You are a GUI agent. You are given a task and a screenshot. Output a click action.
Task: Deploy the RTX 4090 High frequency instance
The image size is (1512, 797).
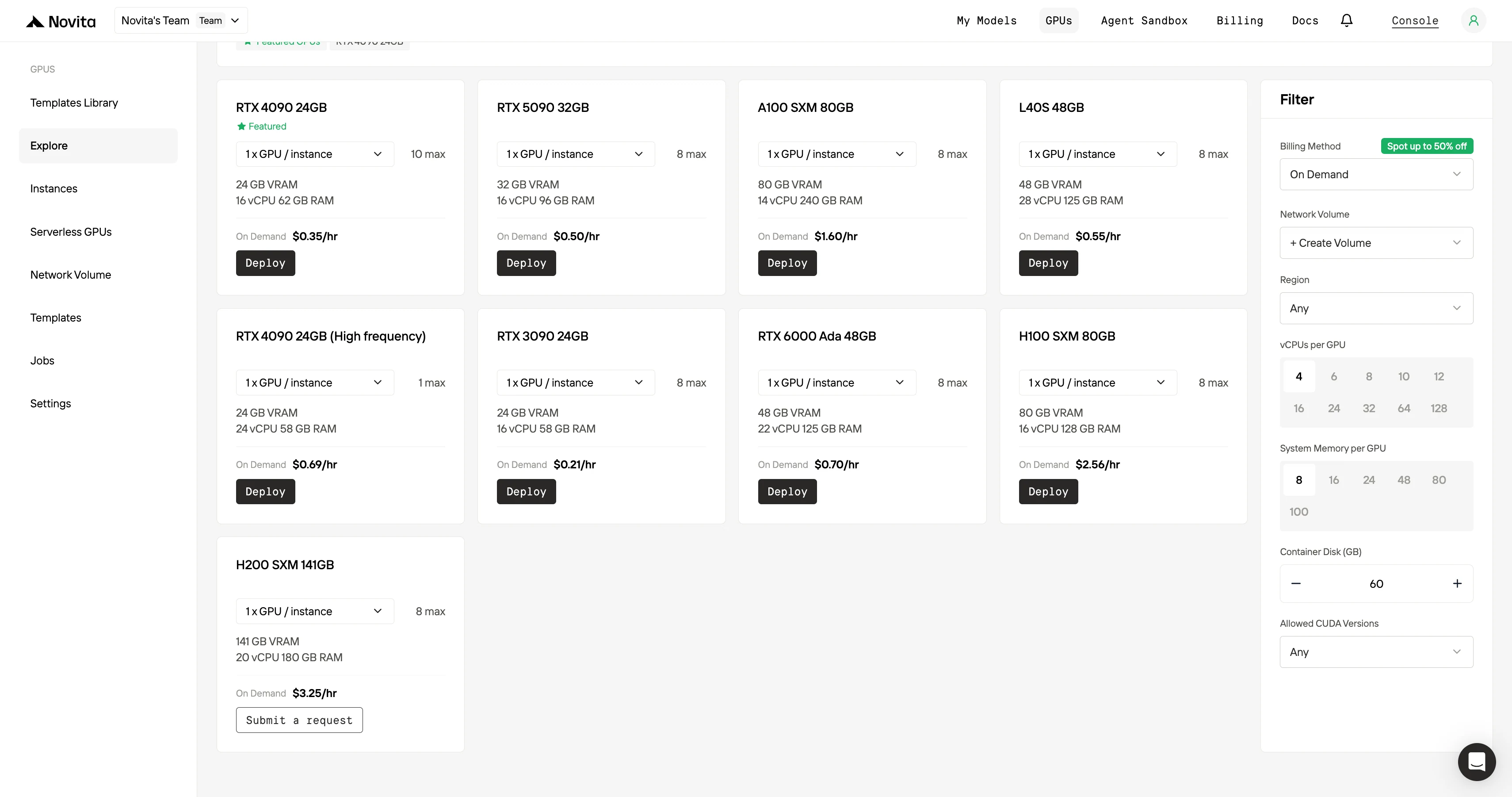tap(265, 491)
